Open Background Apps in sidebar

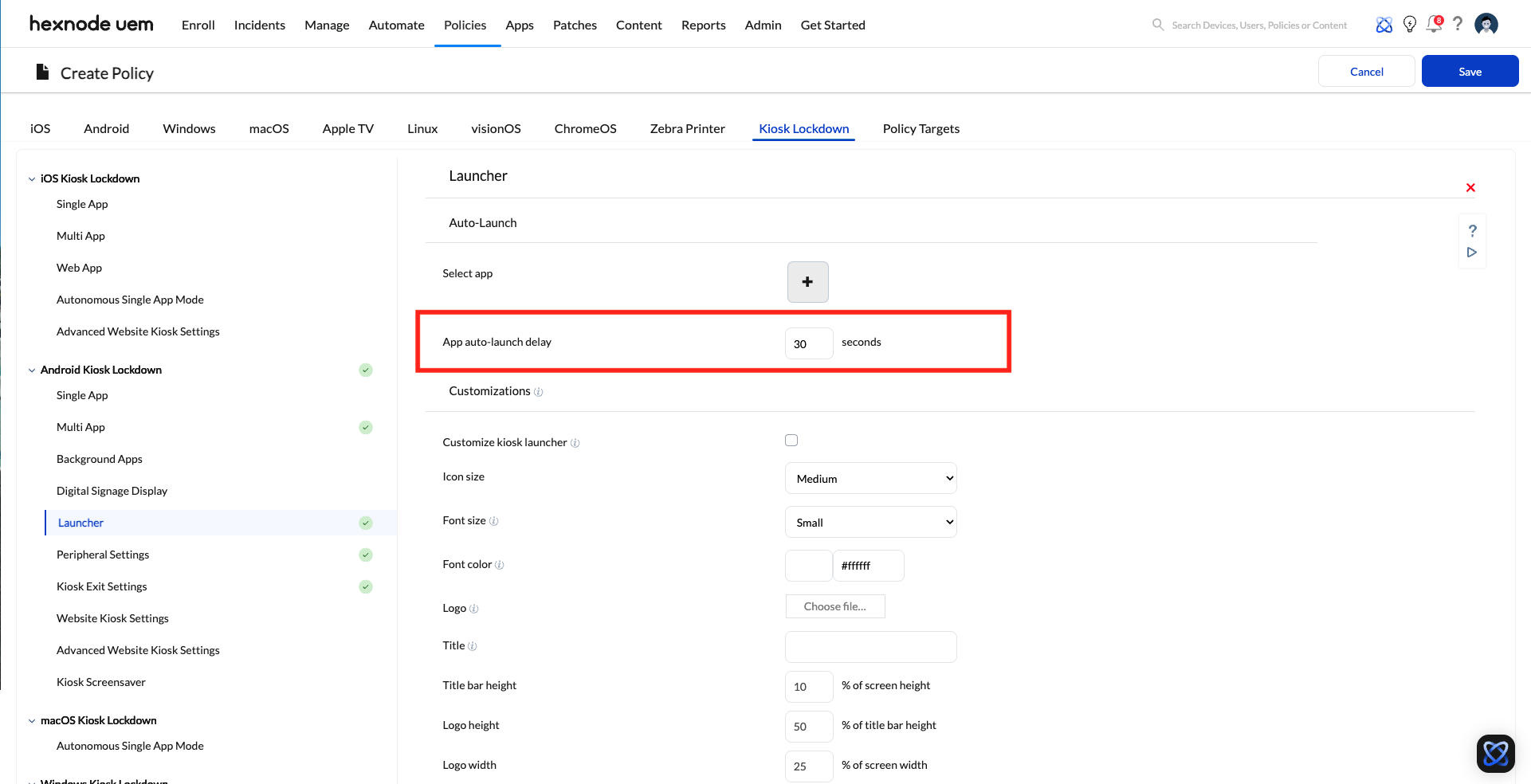tap(100, 459)
